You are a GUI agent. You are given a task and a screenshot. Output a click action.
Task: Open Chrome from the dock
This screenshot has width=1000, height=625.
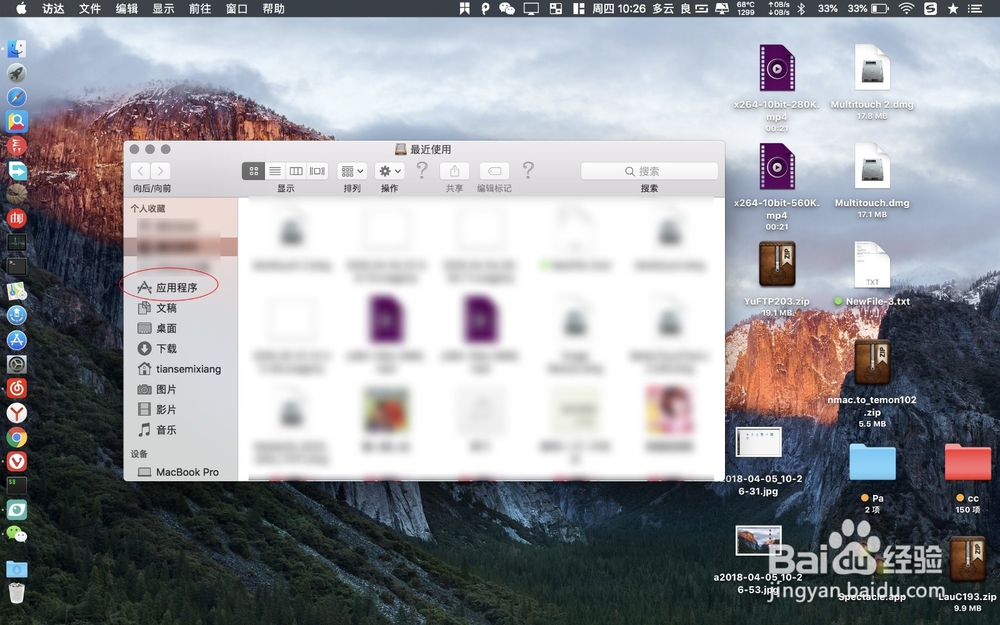pyautogui.click(x=17, y=437)
